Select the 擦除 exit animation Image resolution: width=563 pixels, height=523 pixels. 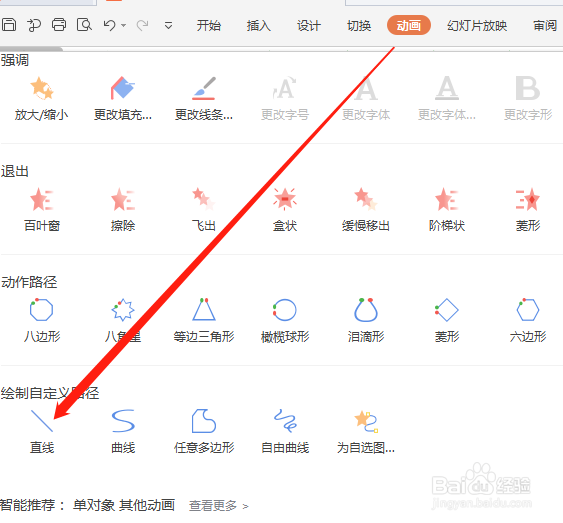pos(123,210)
